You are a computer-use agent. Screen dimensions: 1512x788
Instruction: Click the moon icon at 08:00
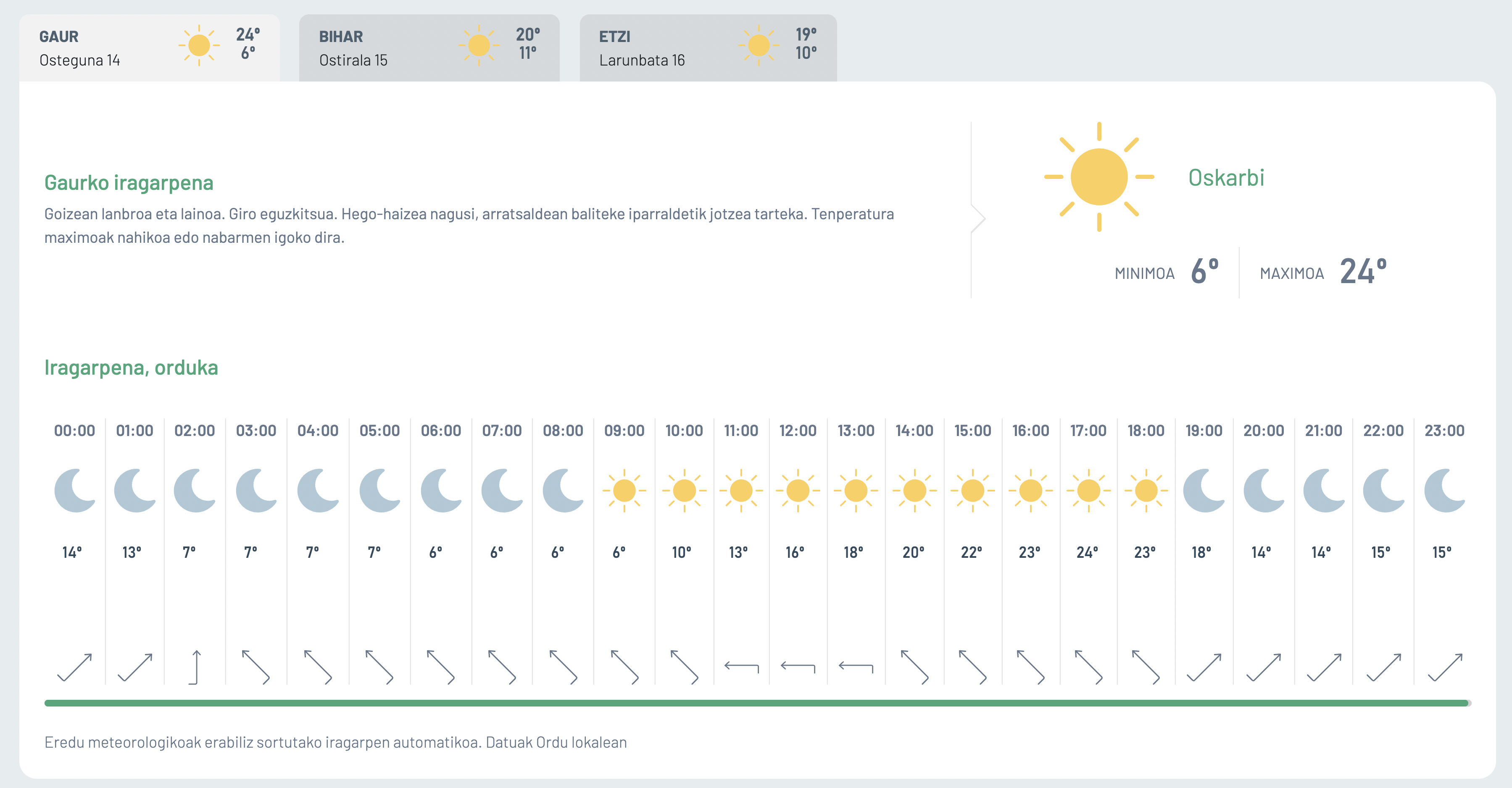point(564,491)
